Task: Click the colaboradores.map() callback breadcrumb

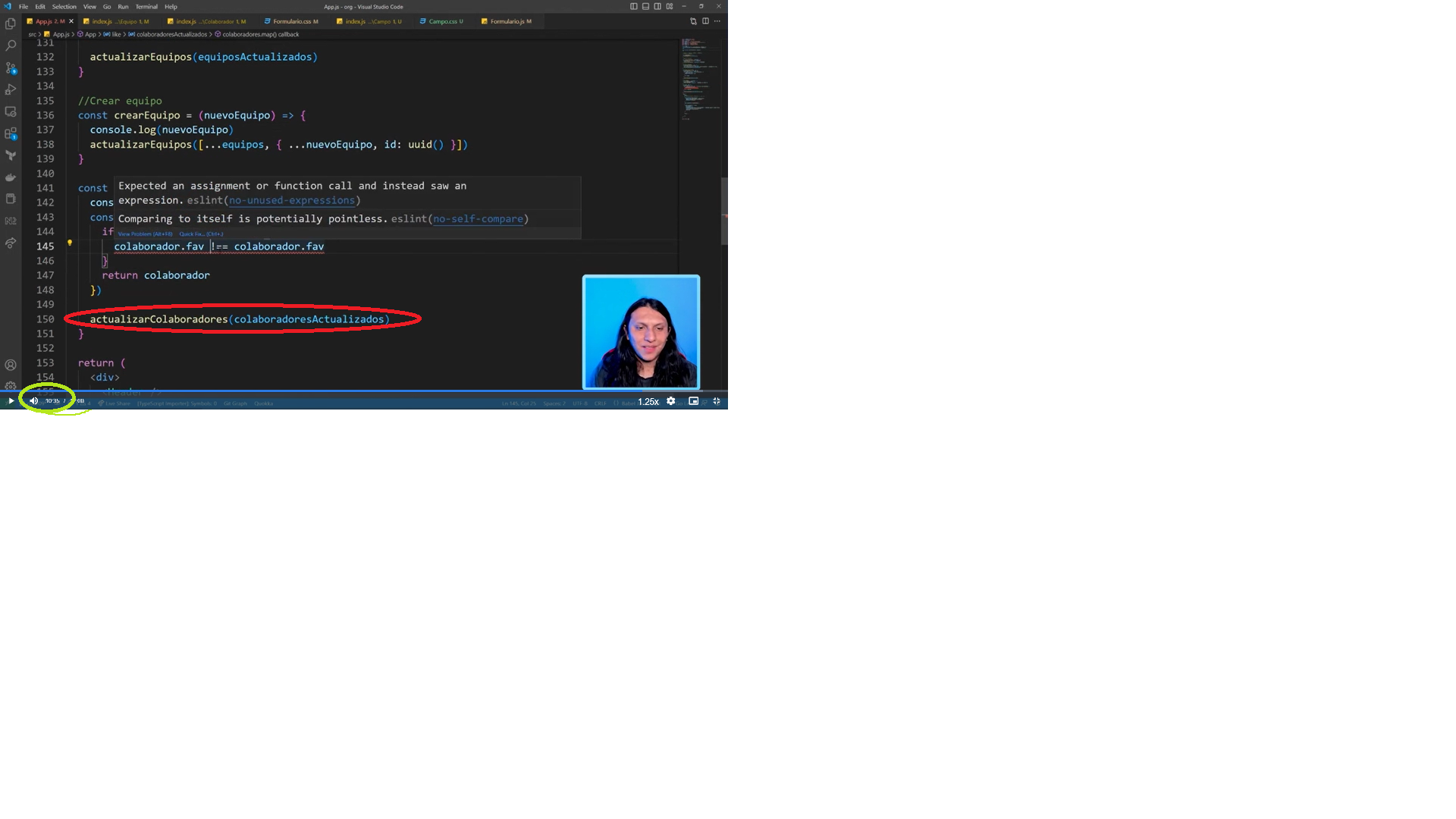Action: pos(257,35)
